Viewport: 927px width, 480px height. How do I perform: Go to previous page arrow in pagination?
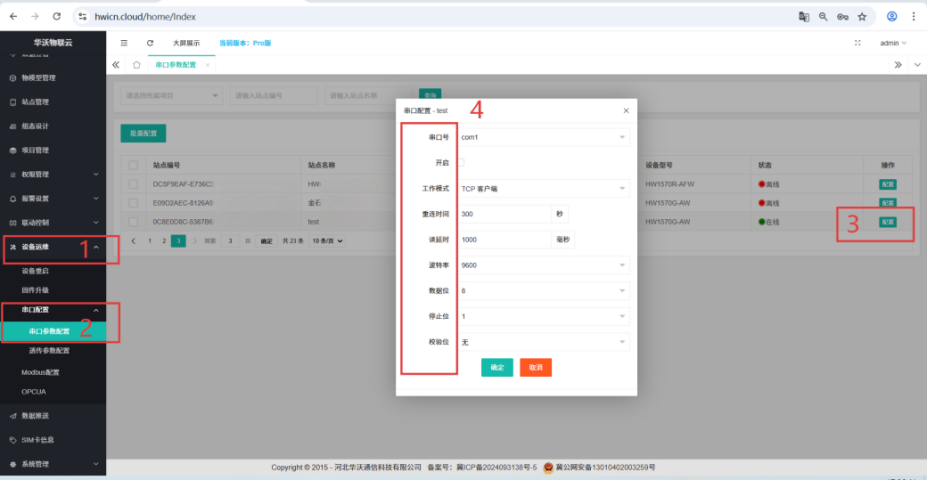click(134, 241)
